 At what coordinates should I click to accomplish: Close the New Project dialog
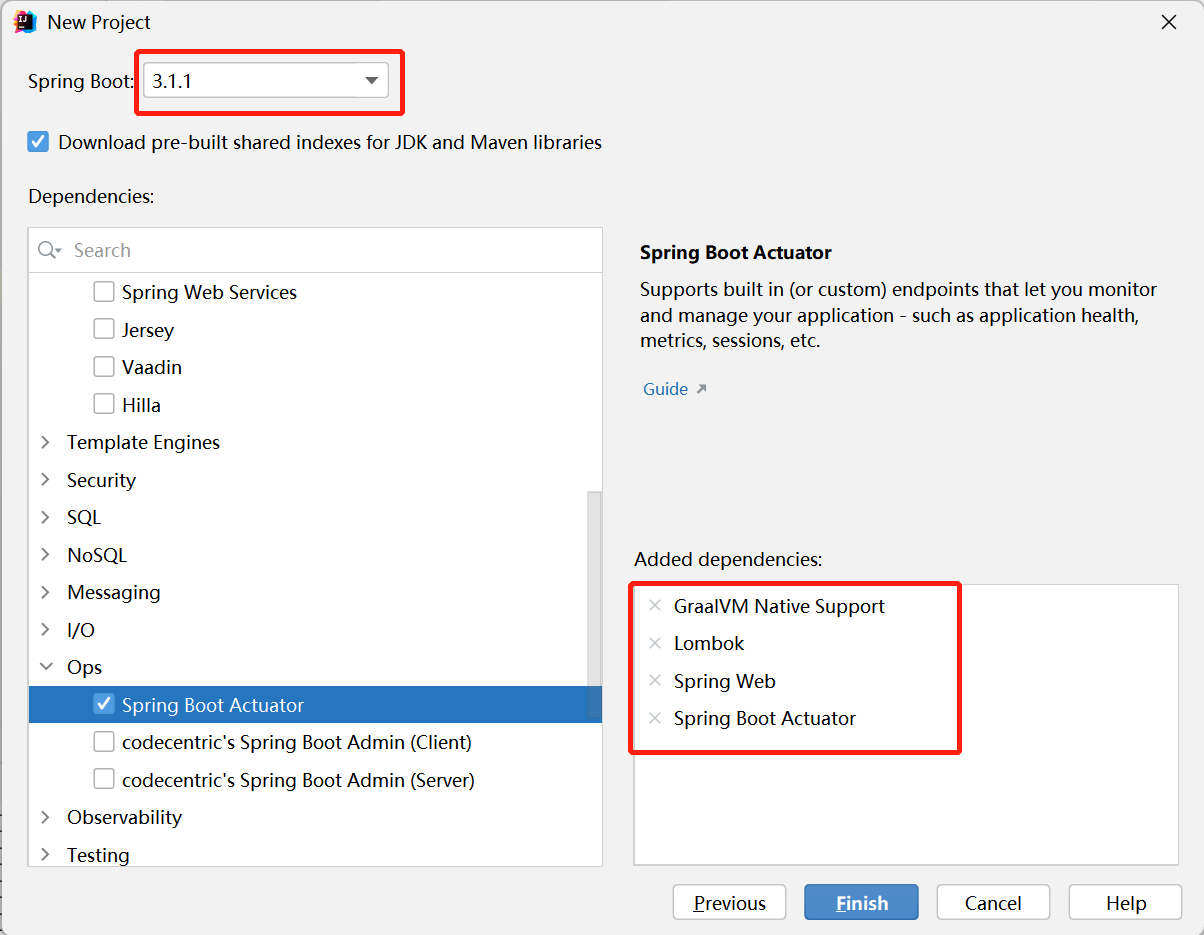coord(1168,22)
